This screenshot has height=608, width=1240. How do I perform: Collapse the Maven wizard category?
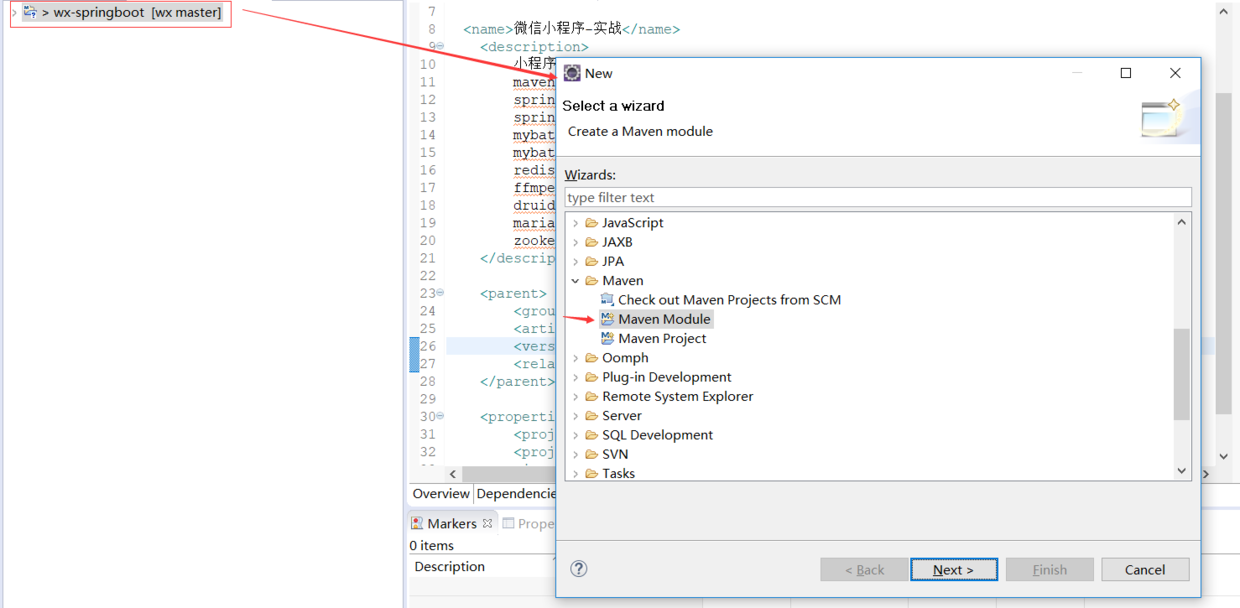(575, 281)
